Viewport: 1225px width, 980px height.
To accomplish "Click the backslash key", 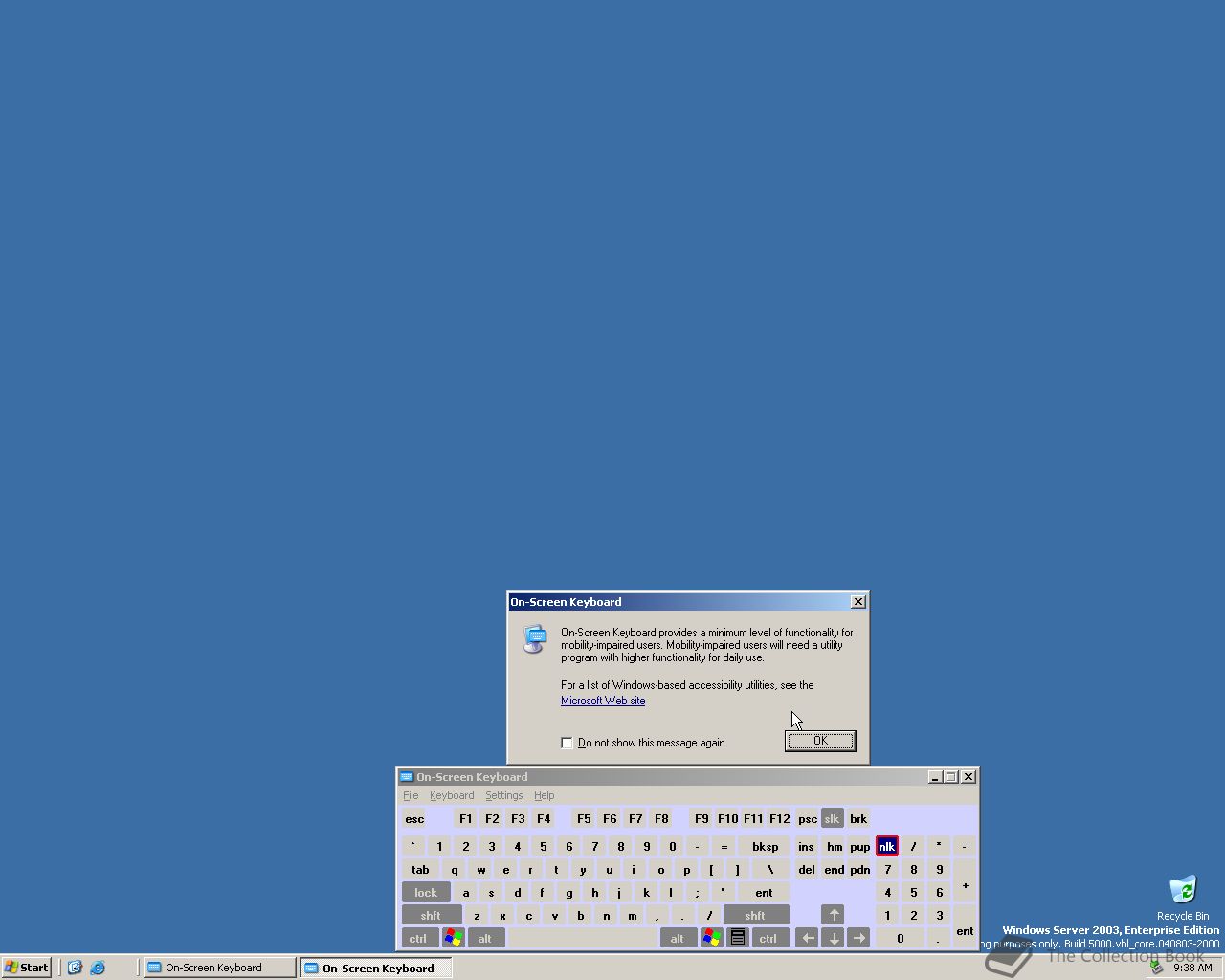I will point(769,869).
